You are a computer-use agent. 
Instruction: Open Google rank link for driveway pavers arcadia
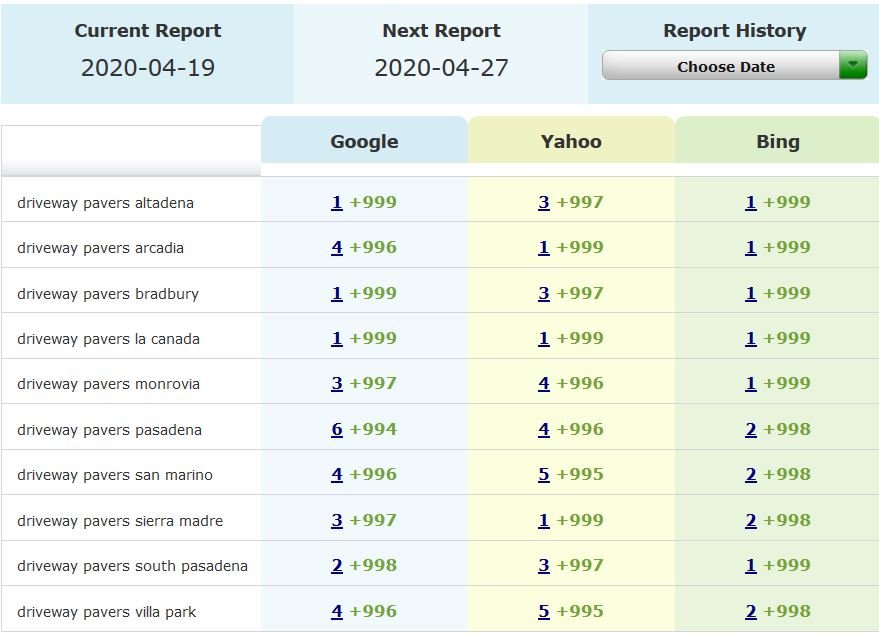click(x=337, y=247)
